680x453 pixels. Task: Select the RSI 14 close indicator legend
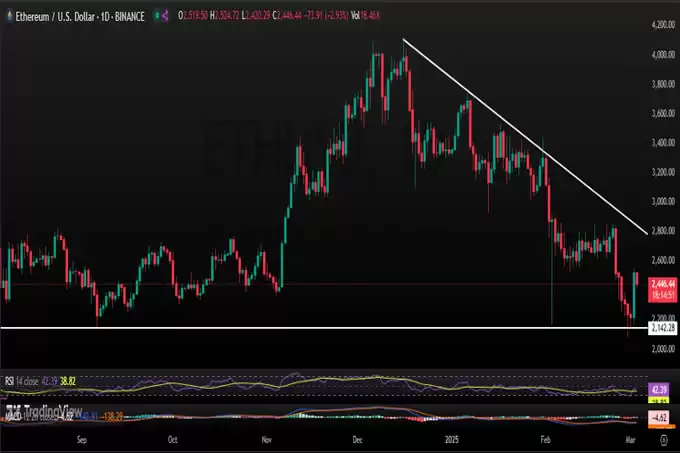point(21,381)
